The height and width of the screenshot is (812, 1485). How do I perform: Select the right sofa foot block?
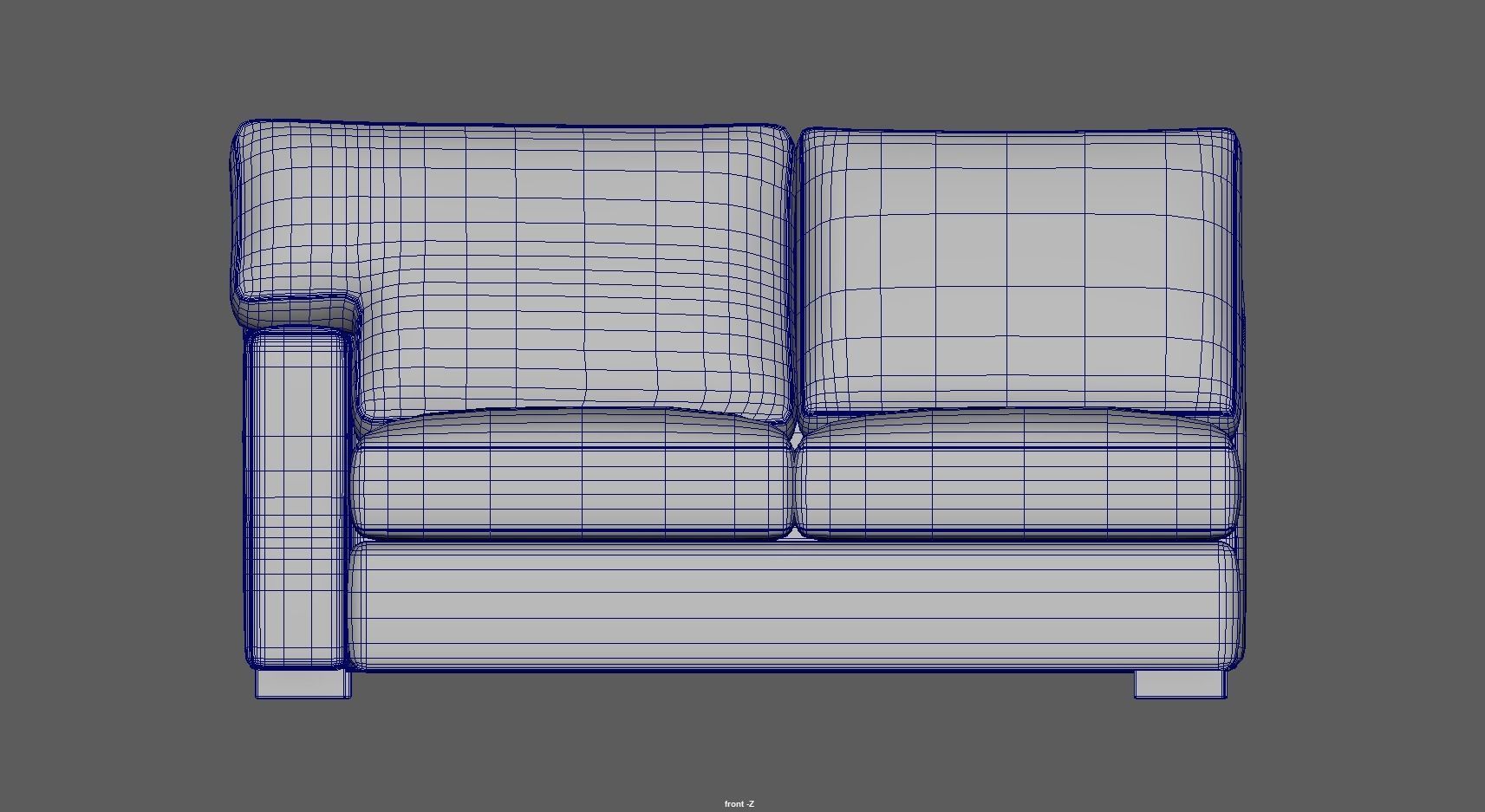(x=1181, y=685)
